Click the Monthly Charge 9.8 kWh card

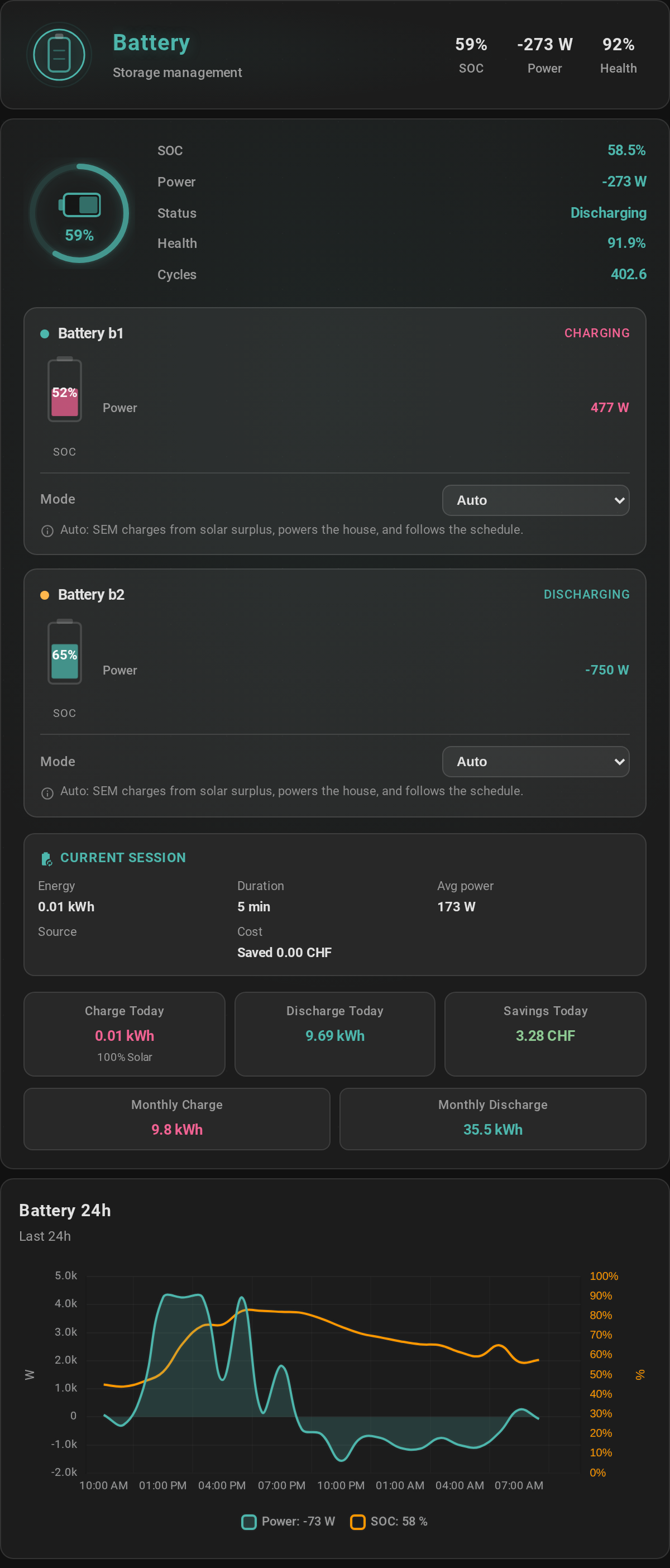coord(177,1119)
